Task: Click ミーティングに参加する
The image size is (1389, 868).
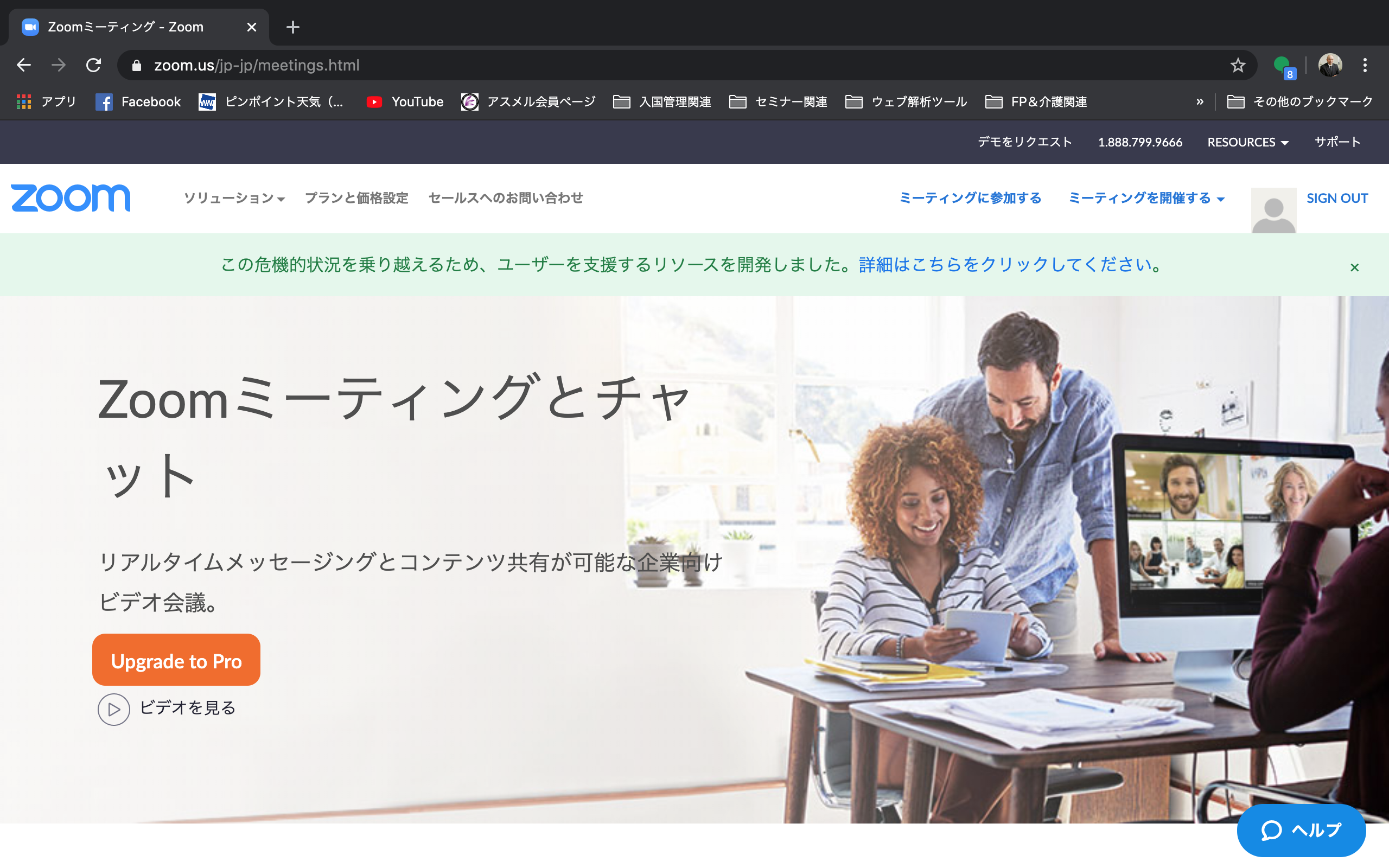Action: coord(970,198)
